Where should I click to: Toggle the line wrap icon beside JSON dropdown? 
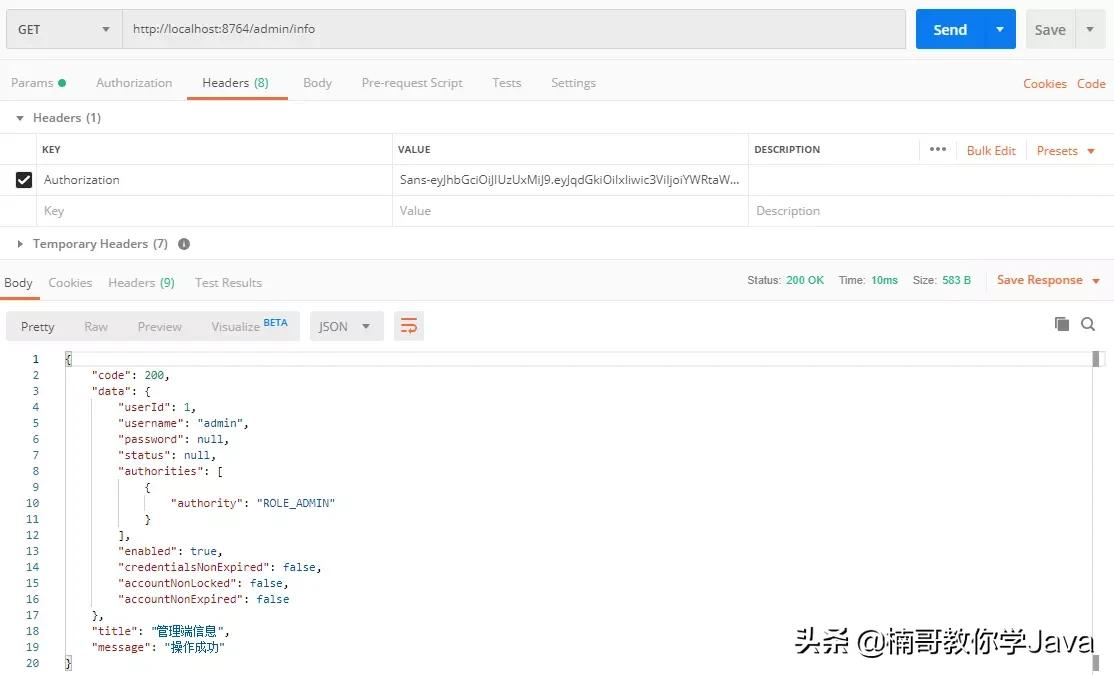(408, 325)
